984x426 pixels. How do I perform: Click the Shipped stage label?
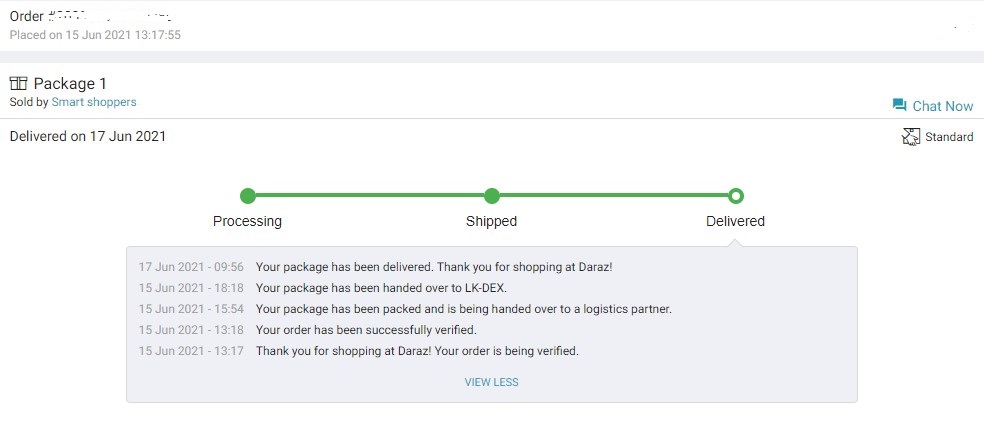491,221
